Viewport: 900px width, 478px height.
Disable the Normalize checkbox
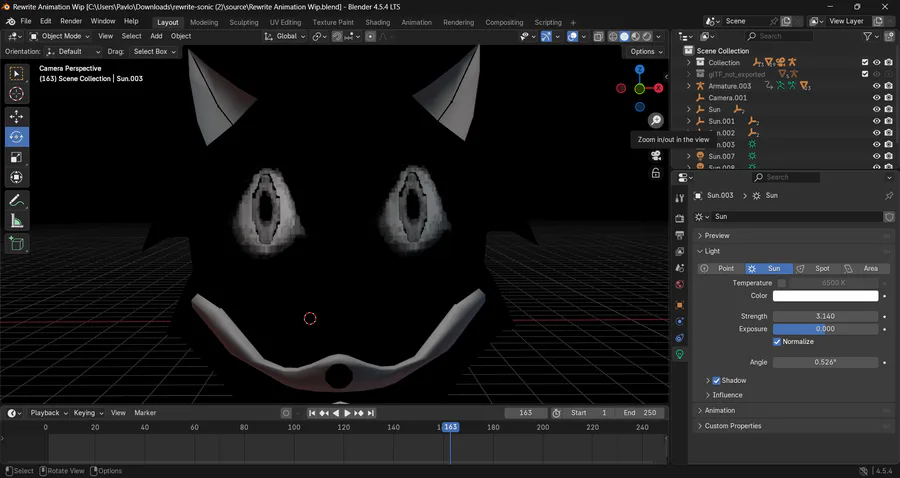[777, 342]
